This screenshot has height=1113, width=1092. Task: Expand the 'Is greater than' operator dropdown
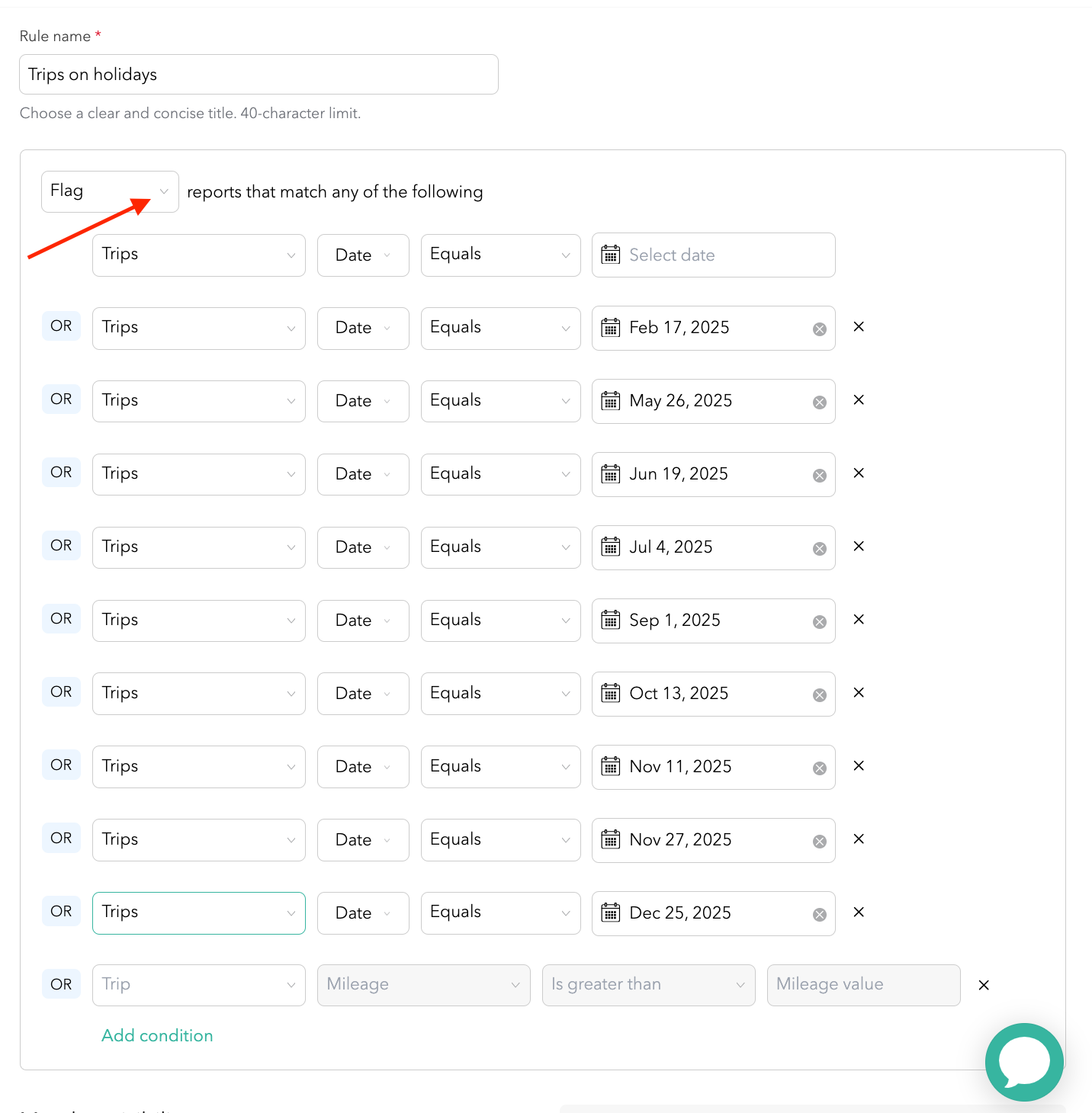point(648,985)
